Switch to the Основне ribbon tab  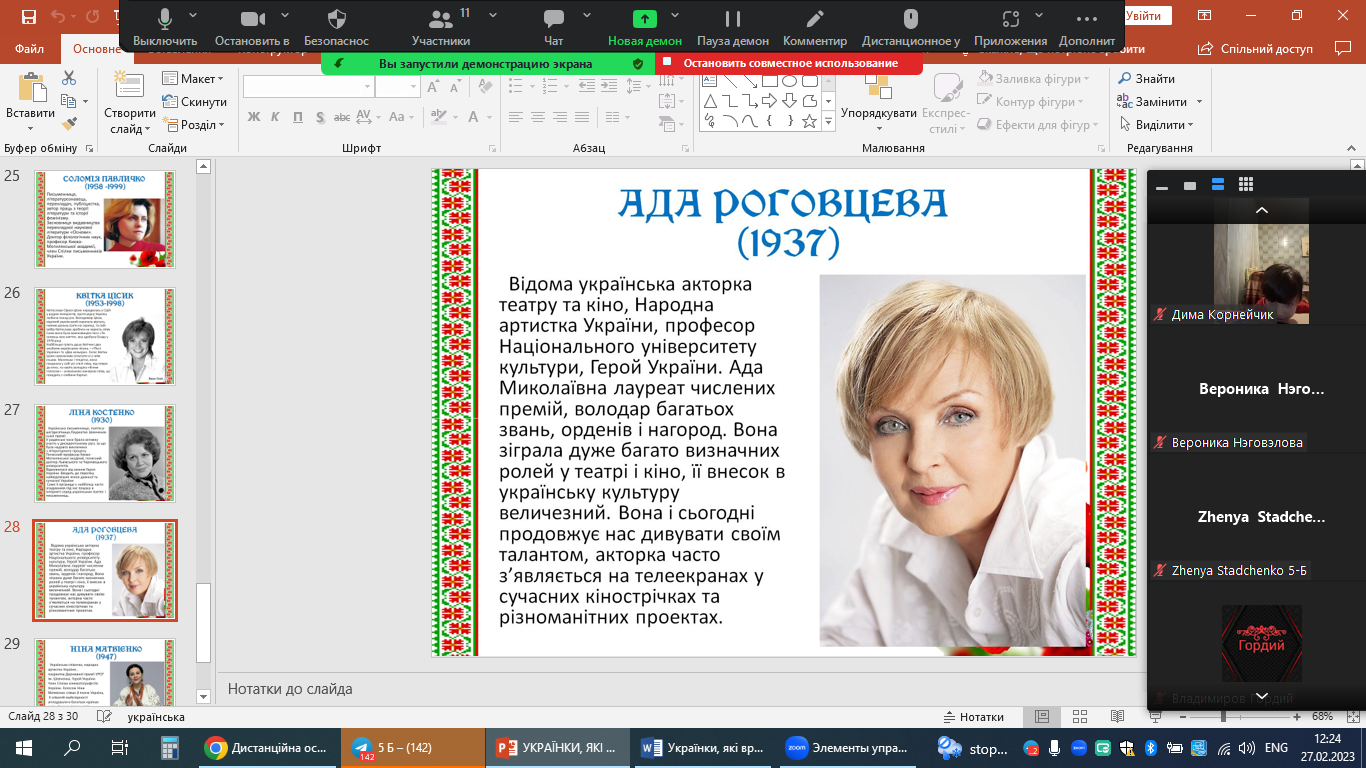[x=96, y=48]
